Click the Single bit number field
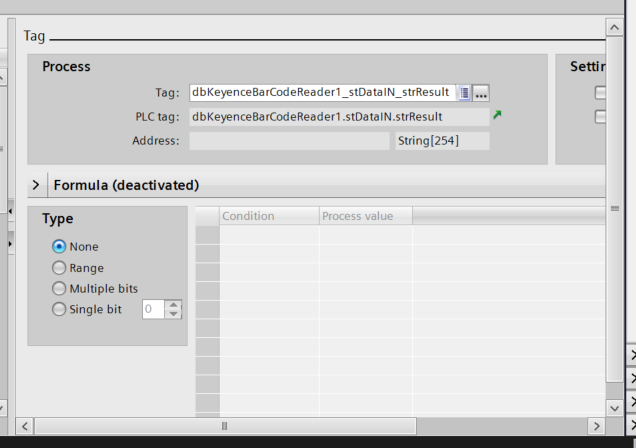The height and width of the screenshot is (448, 636). coord(153,309)
